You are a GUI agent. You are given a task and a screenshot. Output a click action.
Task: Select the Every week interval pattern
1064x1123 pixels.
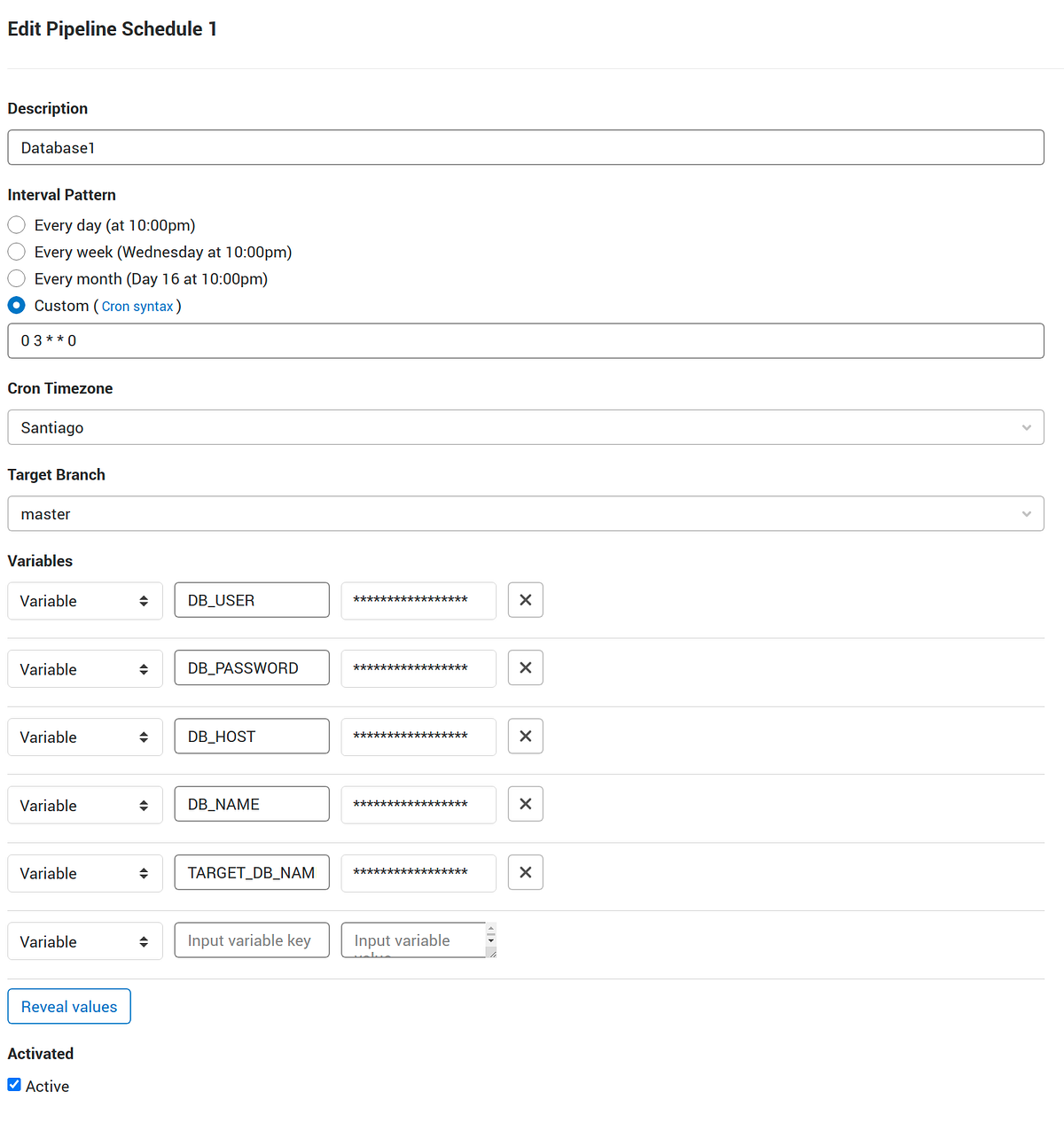click(16, 251)
